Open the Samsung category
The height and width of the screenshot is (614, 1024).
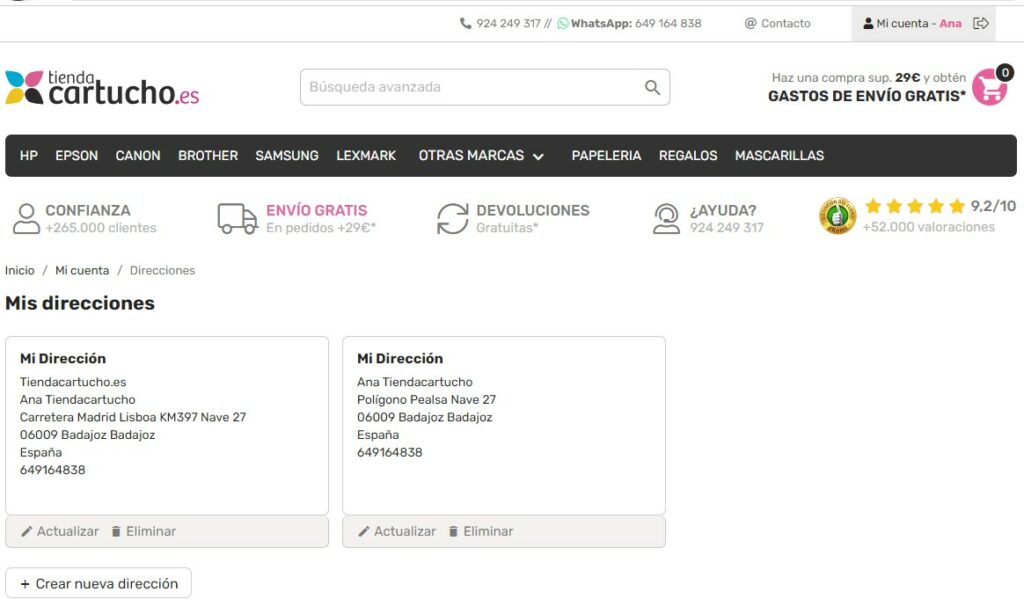click(287, 155)
